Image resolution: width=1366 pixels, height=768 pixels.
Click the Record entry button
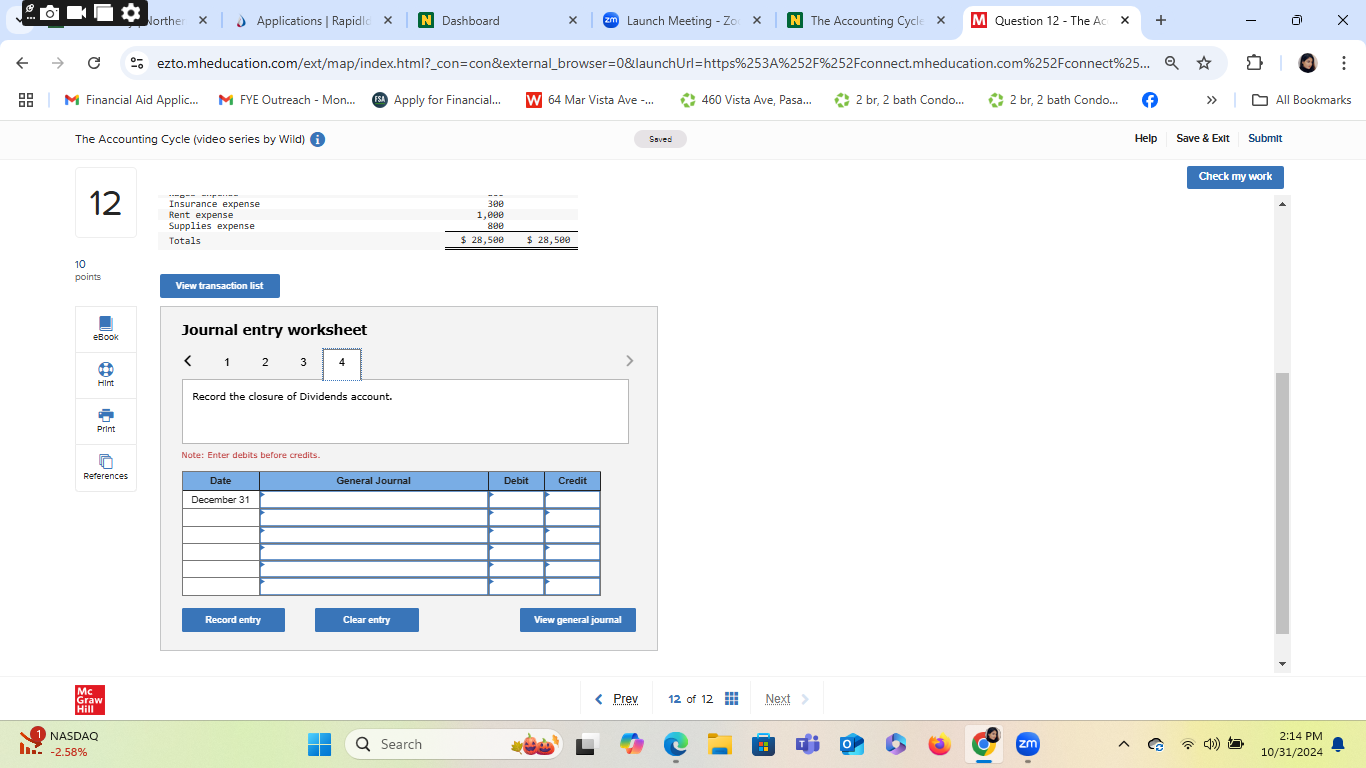pos(233,619)
